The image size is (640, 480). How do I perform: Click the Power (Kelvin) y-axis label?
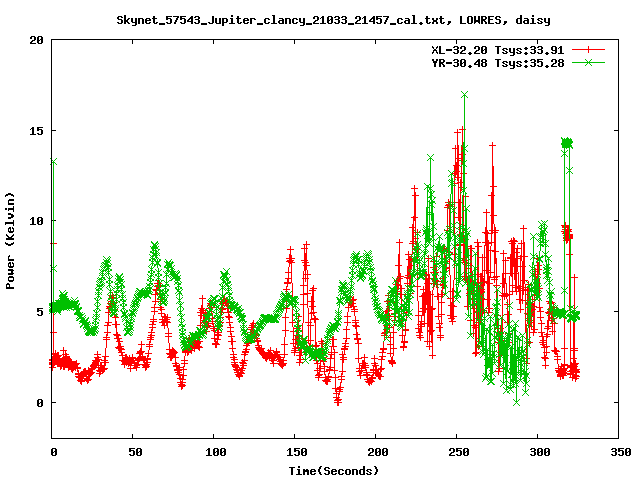pyautogui.click(x=10, y=241)
